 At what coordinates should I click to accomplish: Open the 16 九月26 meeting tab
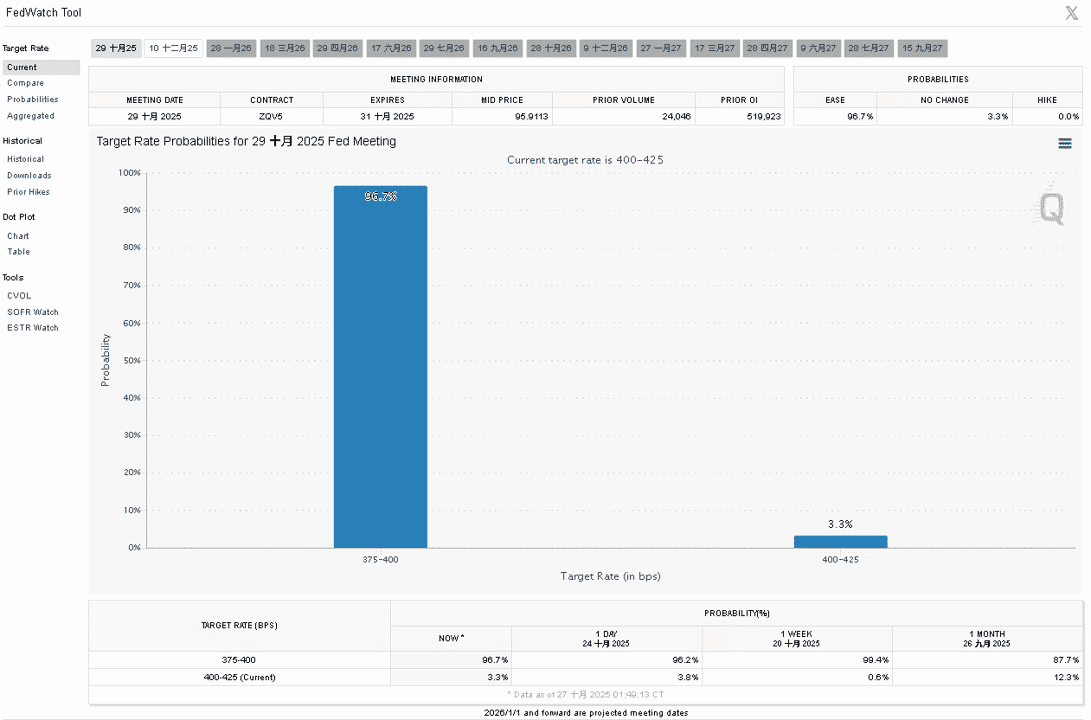497,48
